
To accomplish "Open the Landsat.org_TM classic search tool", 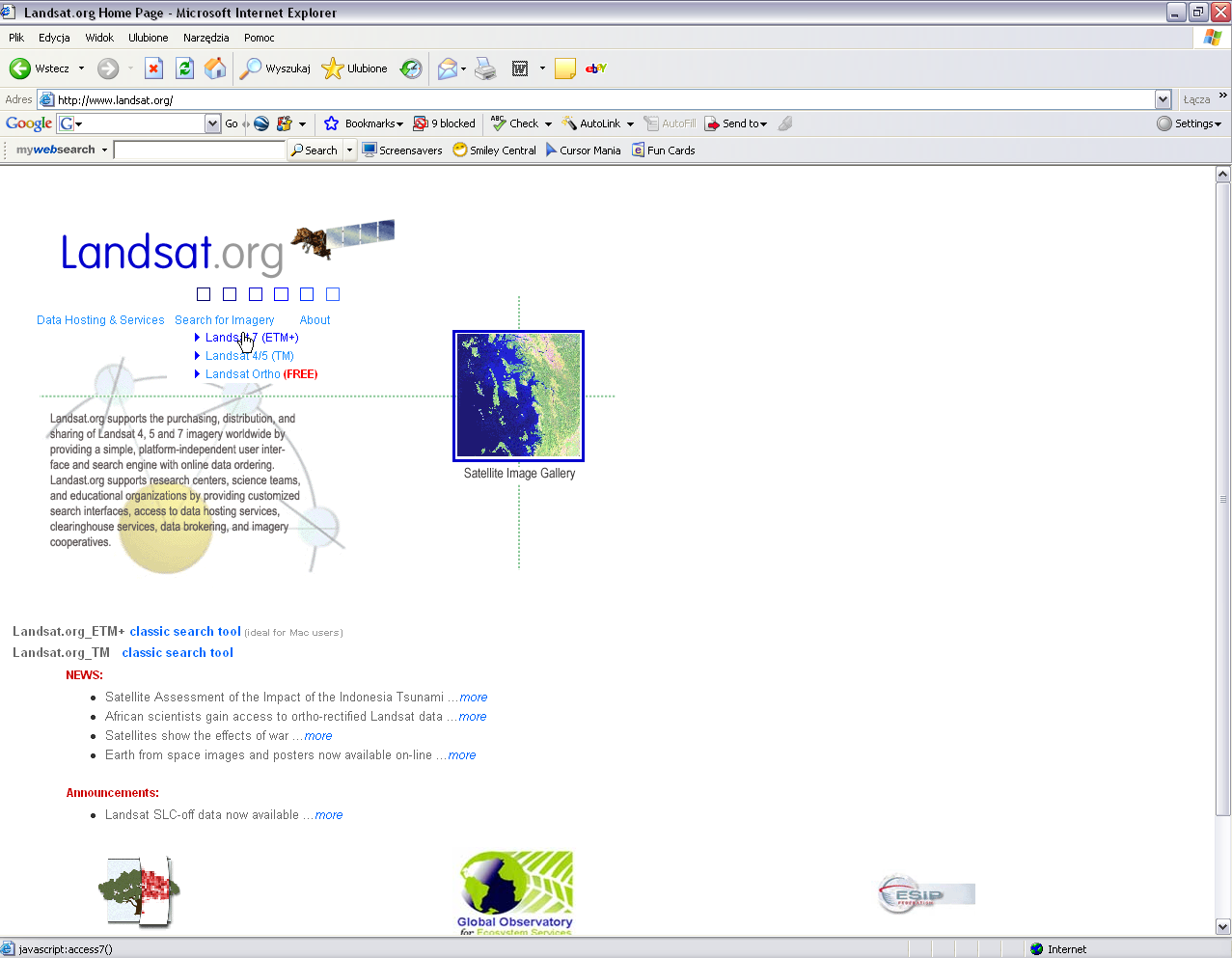I will (x=178, y=653).
